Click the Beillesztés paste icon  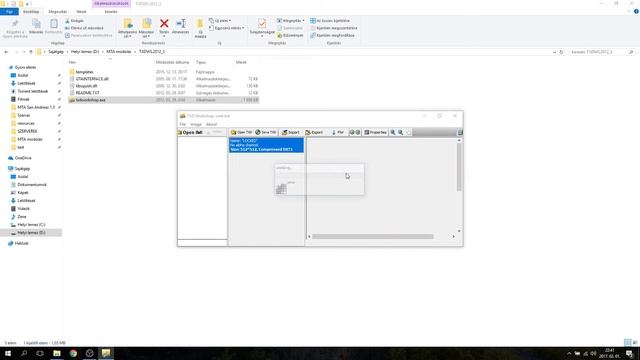(x=53, y=24)
